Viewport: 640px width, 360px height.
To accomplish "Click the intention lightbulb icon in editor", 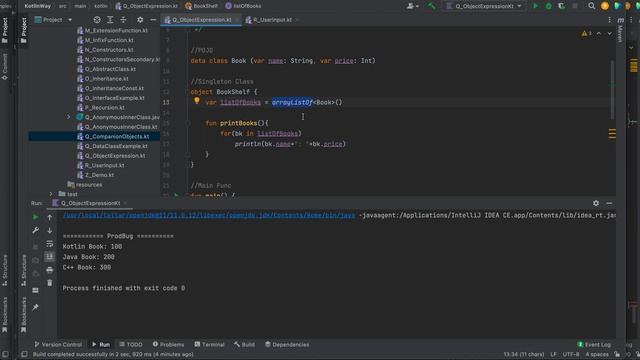I will click(197, 100).
